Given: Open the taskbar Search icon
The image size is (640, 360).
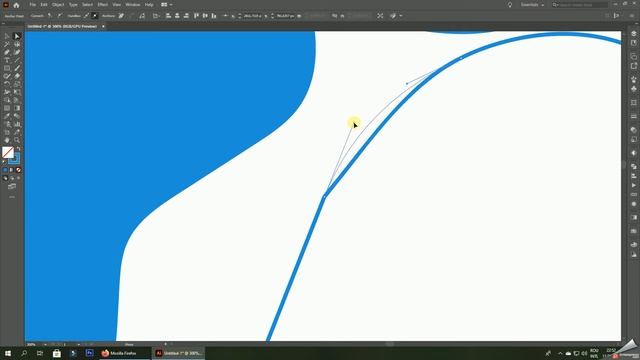Looking at the screenshot, I should (24, 353).
